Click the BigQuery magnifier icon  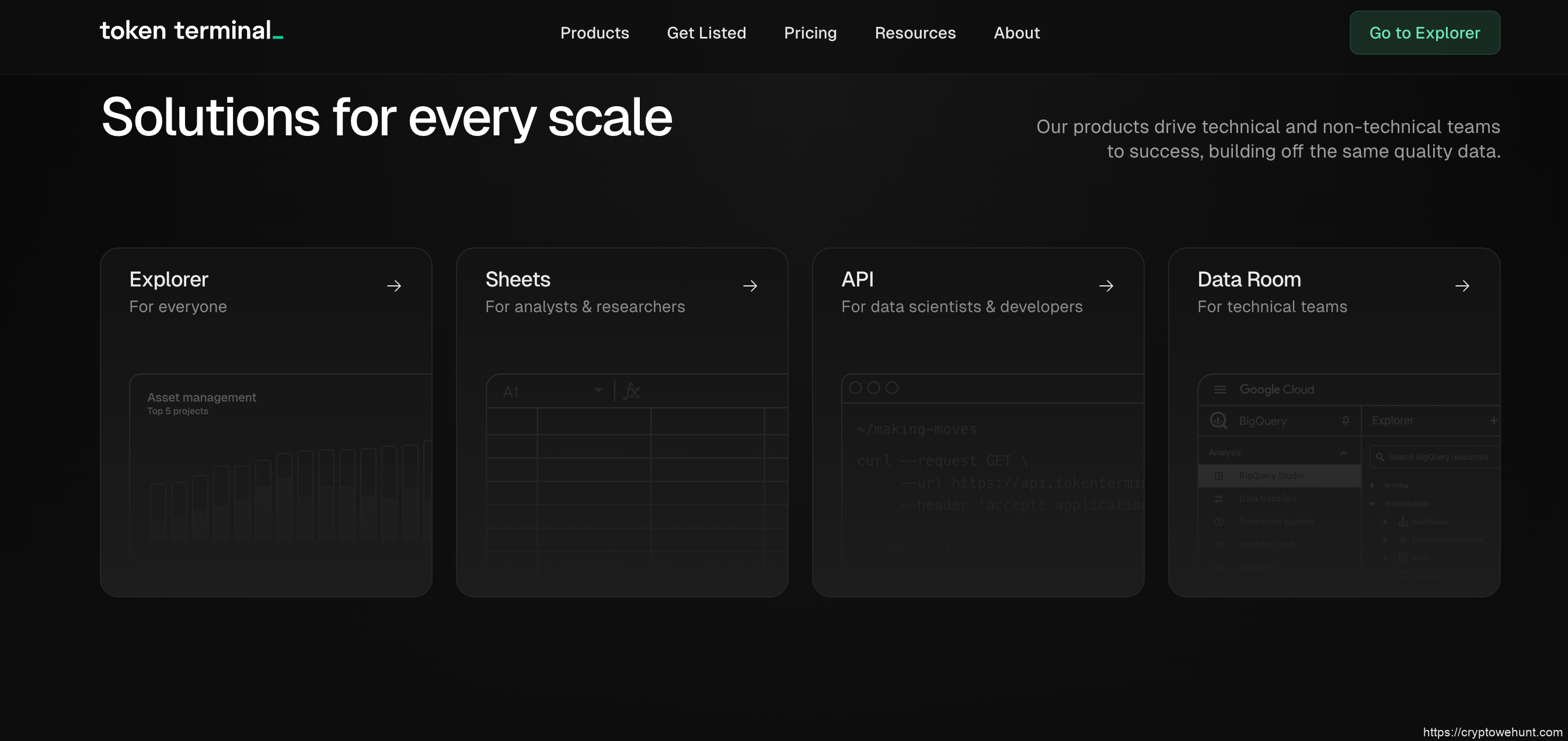pos(1218,421)
